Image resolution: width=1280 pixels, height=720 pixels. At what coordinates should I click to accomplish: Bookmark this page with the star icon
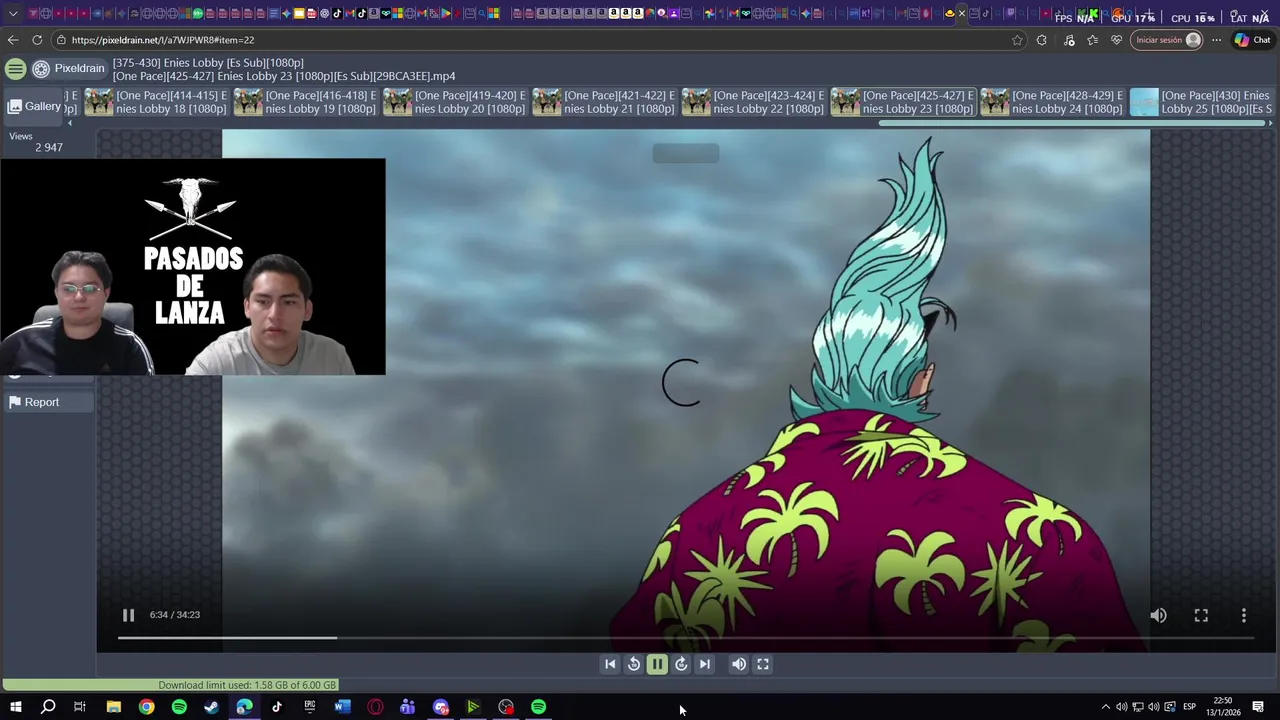(x=1017, y=40)
